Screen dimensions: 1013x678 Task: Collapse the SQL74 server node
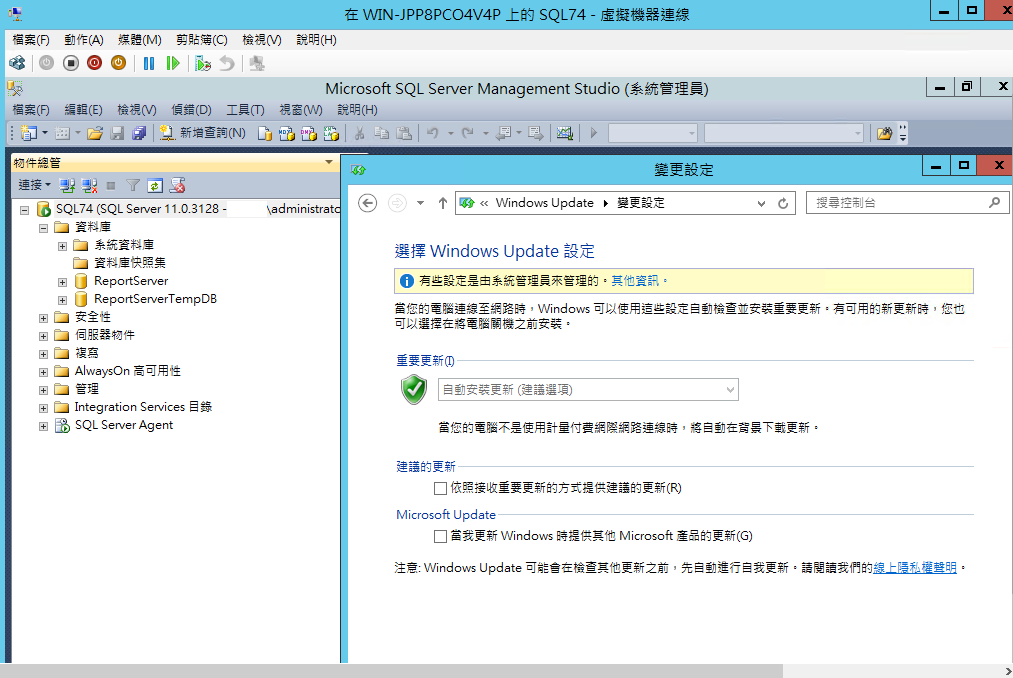pos(25,210)
